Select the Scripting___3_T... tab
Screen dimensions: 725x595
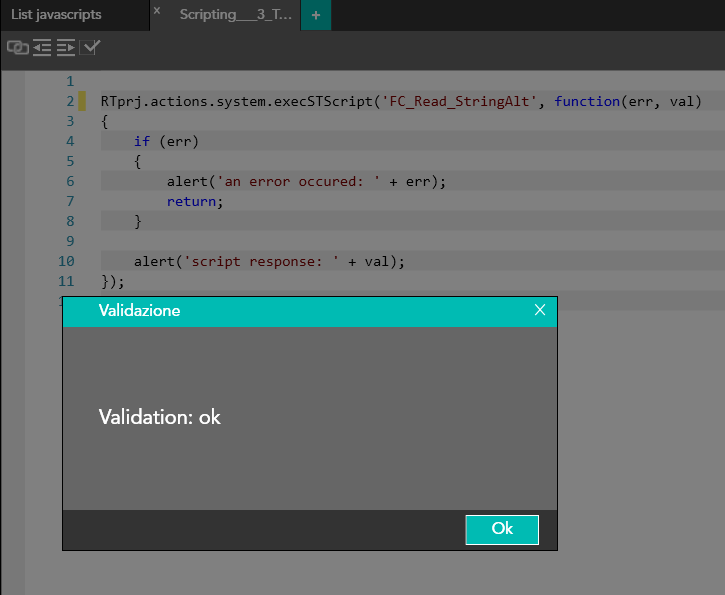click(x=236, y=15)
